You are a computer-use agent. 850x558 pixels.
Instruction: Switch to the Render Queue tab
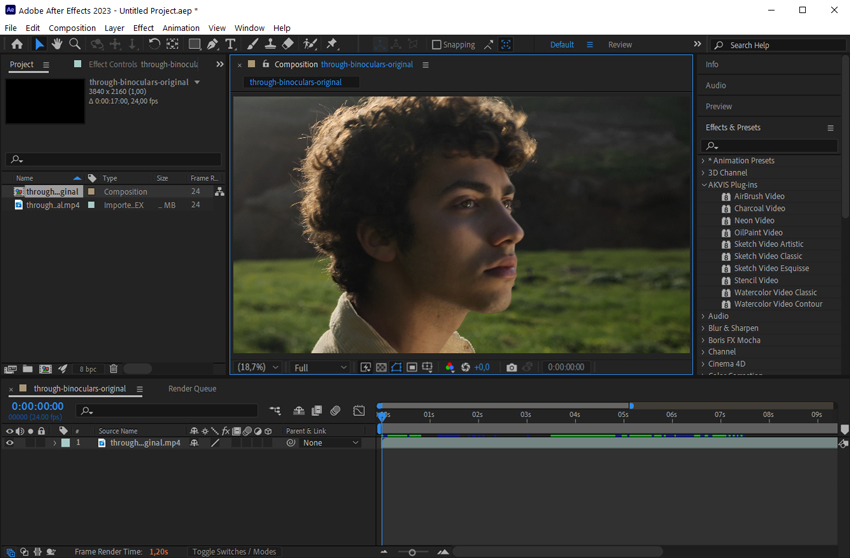192,388
